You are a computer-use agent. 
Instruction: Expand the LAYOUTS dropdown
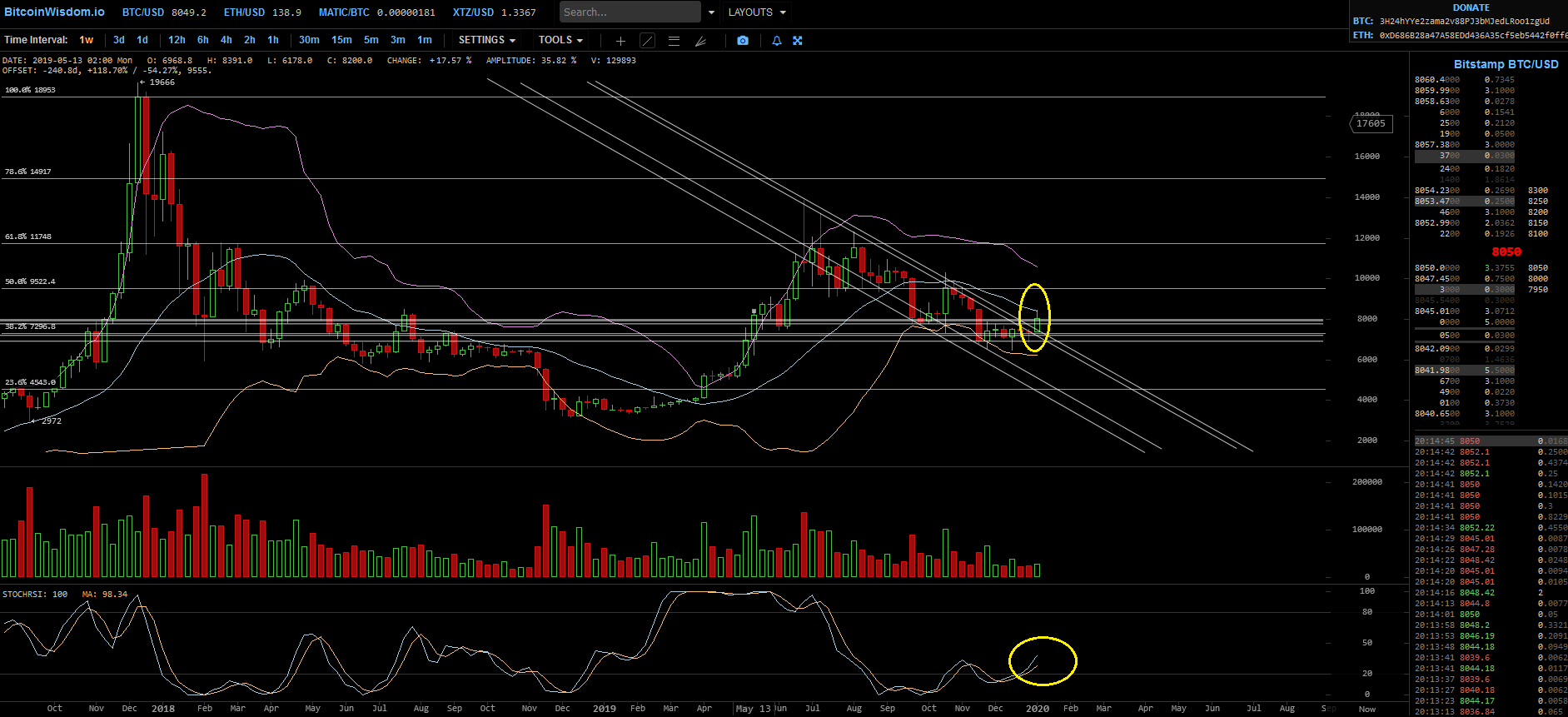coord(757,12)
